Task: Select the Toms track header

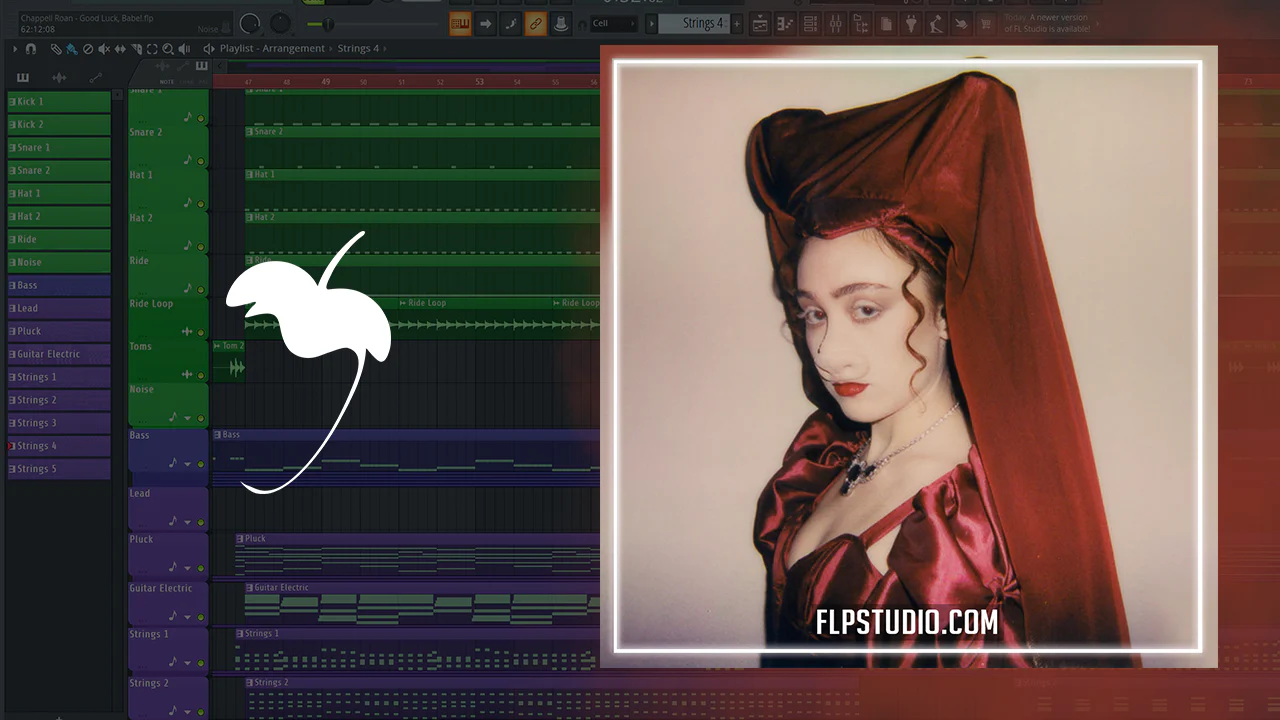Action: (168, 361)
